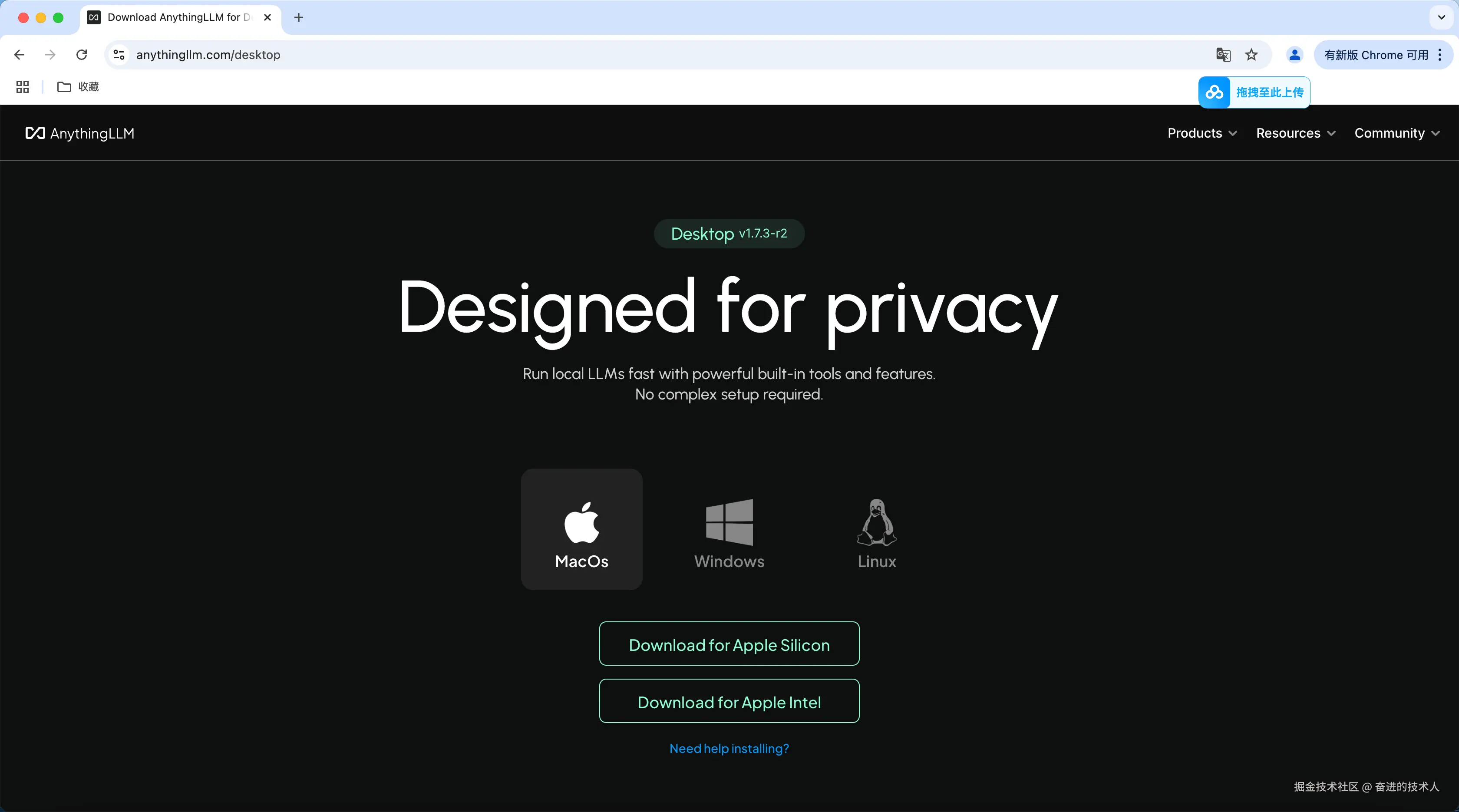Go back to previous page

point(19,55)
